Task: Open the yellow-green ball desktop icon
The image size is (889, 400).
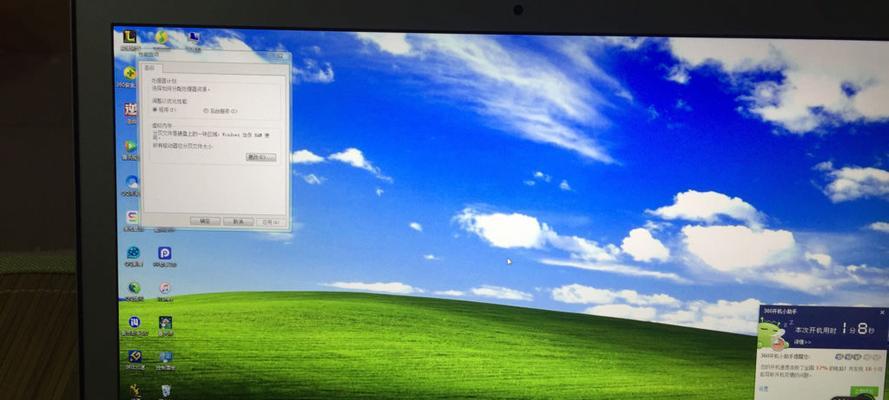Action: [x=162, y=37]
